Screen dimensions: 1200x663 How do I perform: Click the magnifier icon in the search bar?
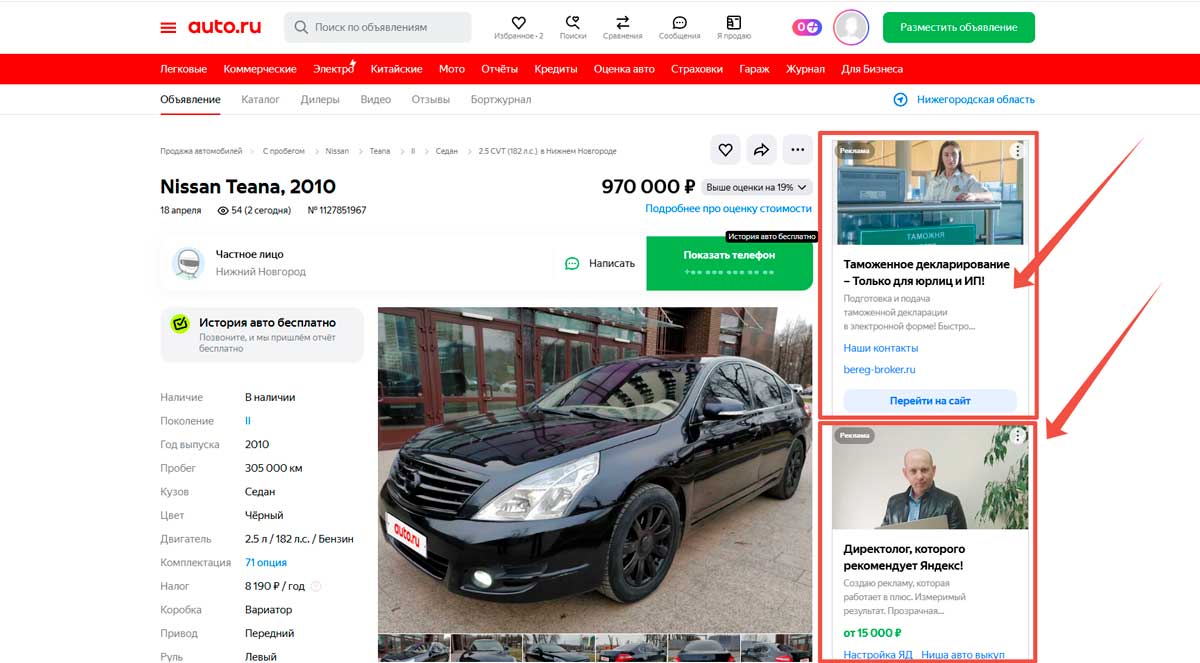301,28
